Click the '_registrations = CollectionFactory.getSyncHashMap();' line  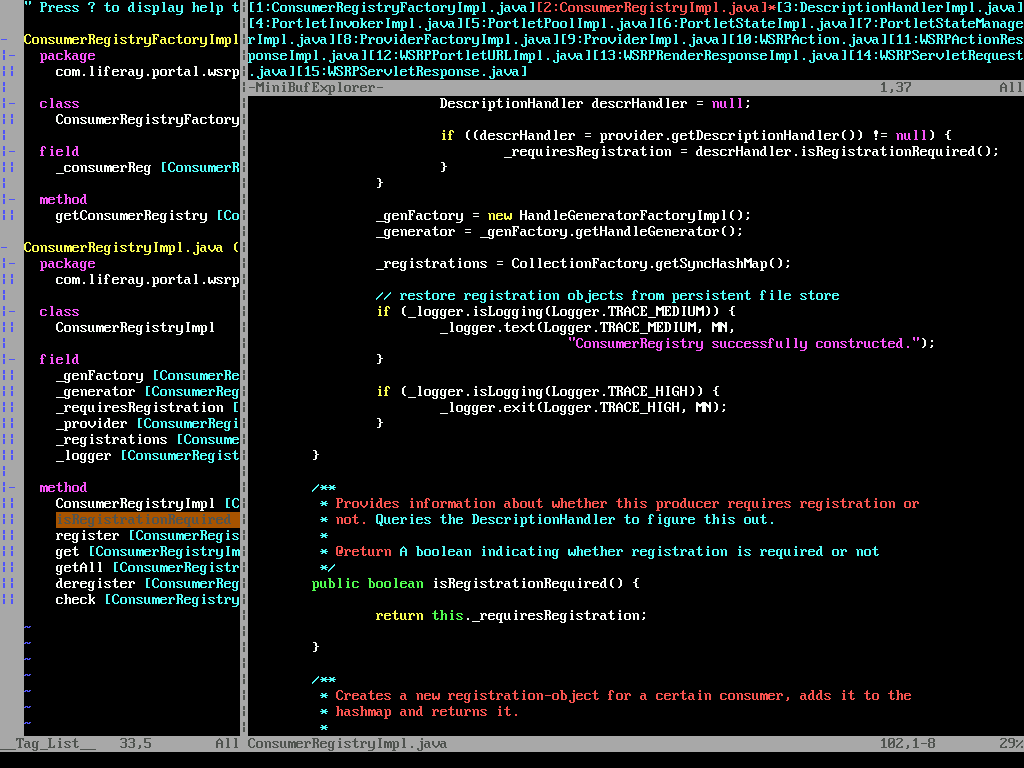pos(583,264)
